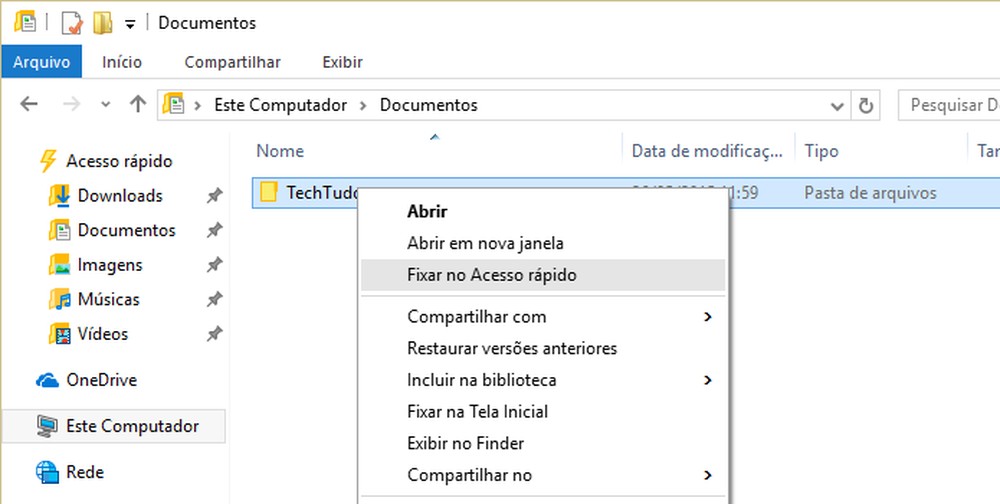Choose Abrir in the context menu
This screenshot has height=504, width=1000.
[427, 212]
